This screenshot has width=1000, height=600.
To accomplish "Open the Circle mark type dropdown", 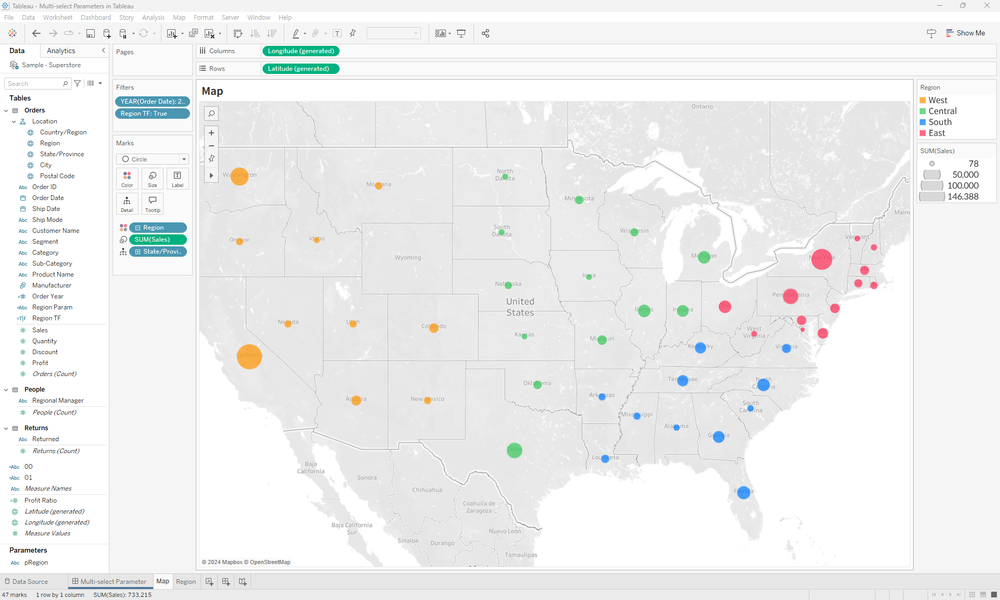I will tap(153, 159).
